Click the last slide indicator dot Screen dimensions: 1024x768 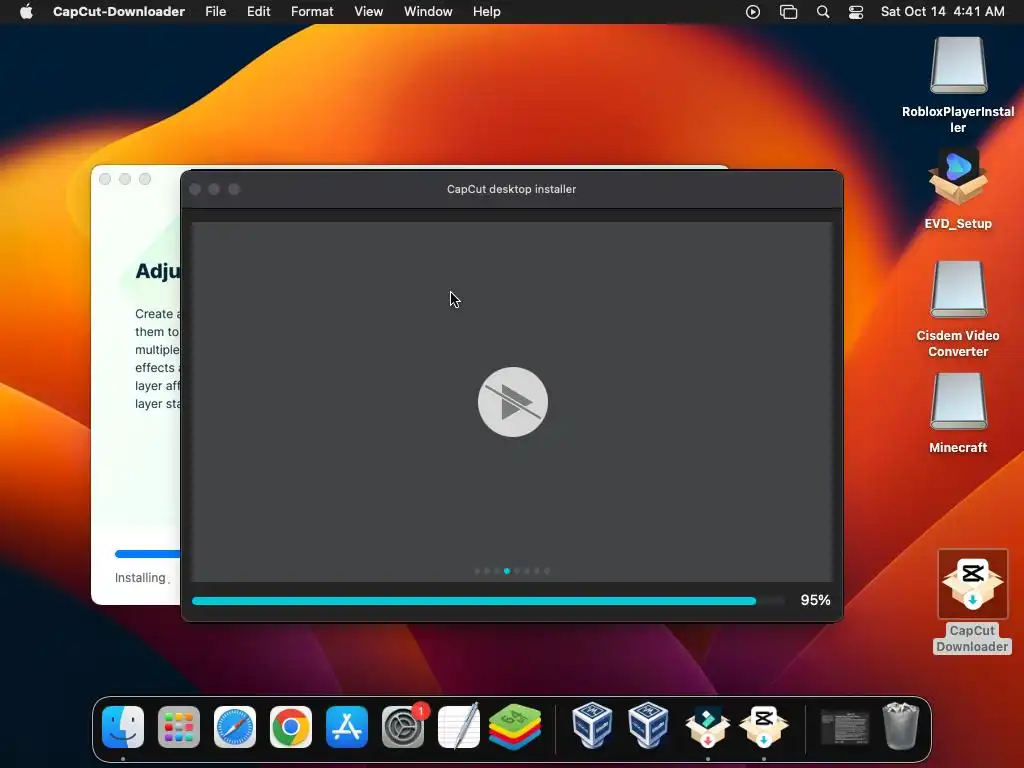pos(547,571)
